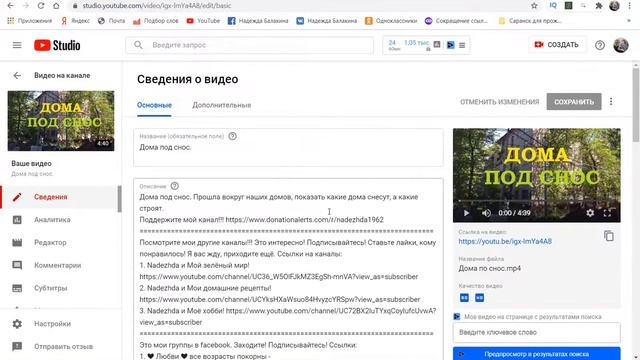Click the title field Дома под снос
This screenshot has height=360, width=640.
pyautogui.click(x=288, y=147)
